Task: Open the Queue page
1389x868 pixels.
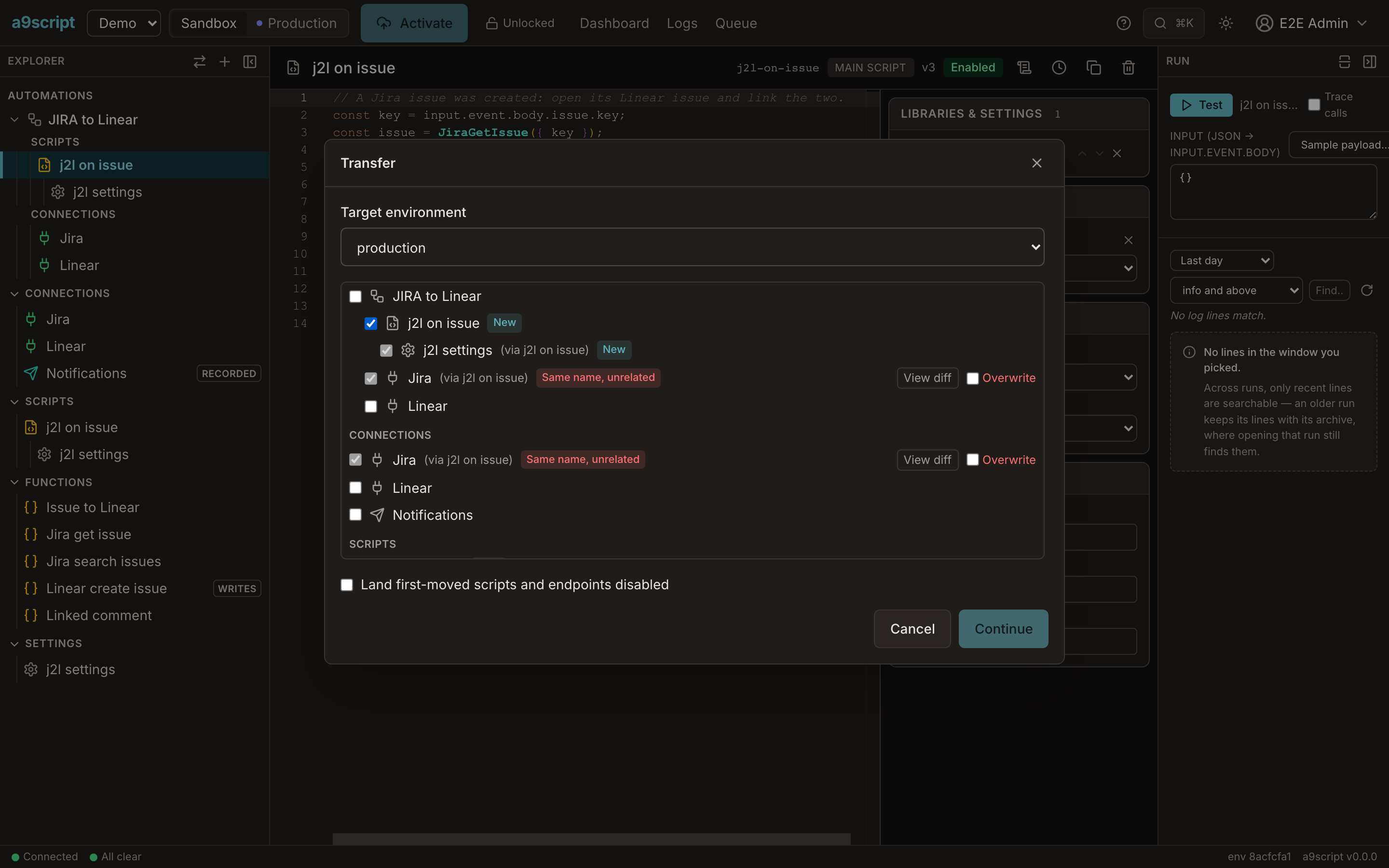Action: 736,23
